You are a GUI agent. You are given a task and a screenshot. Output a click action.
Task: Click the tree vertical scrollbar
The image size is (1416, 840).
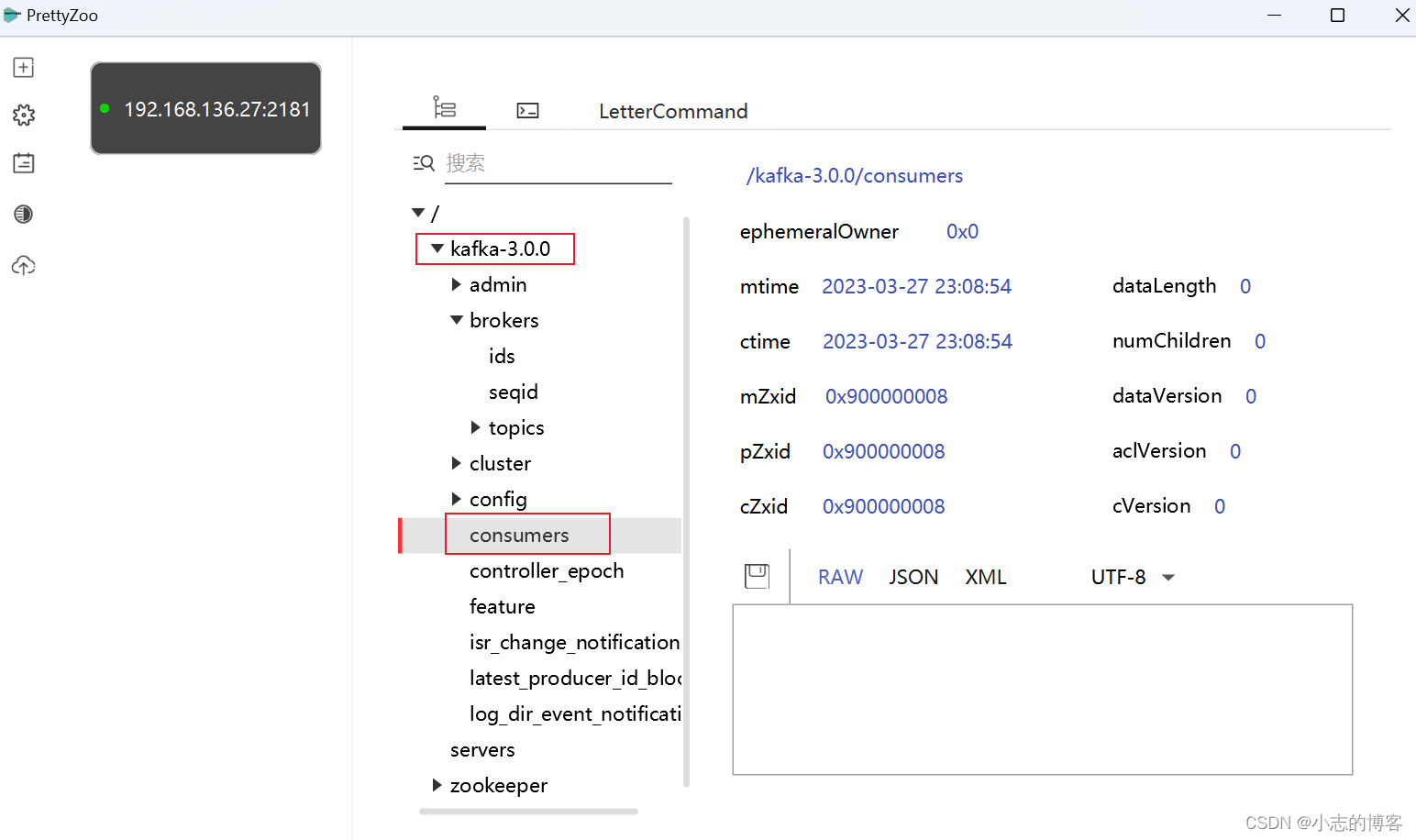tap(686, 502)
